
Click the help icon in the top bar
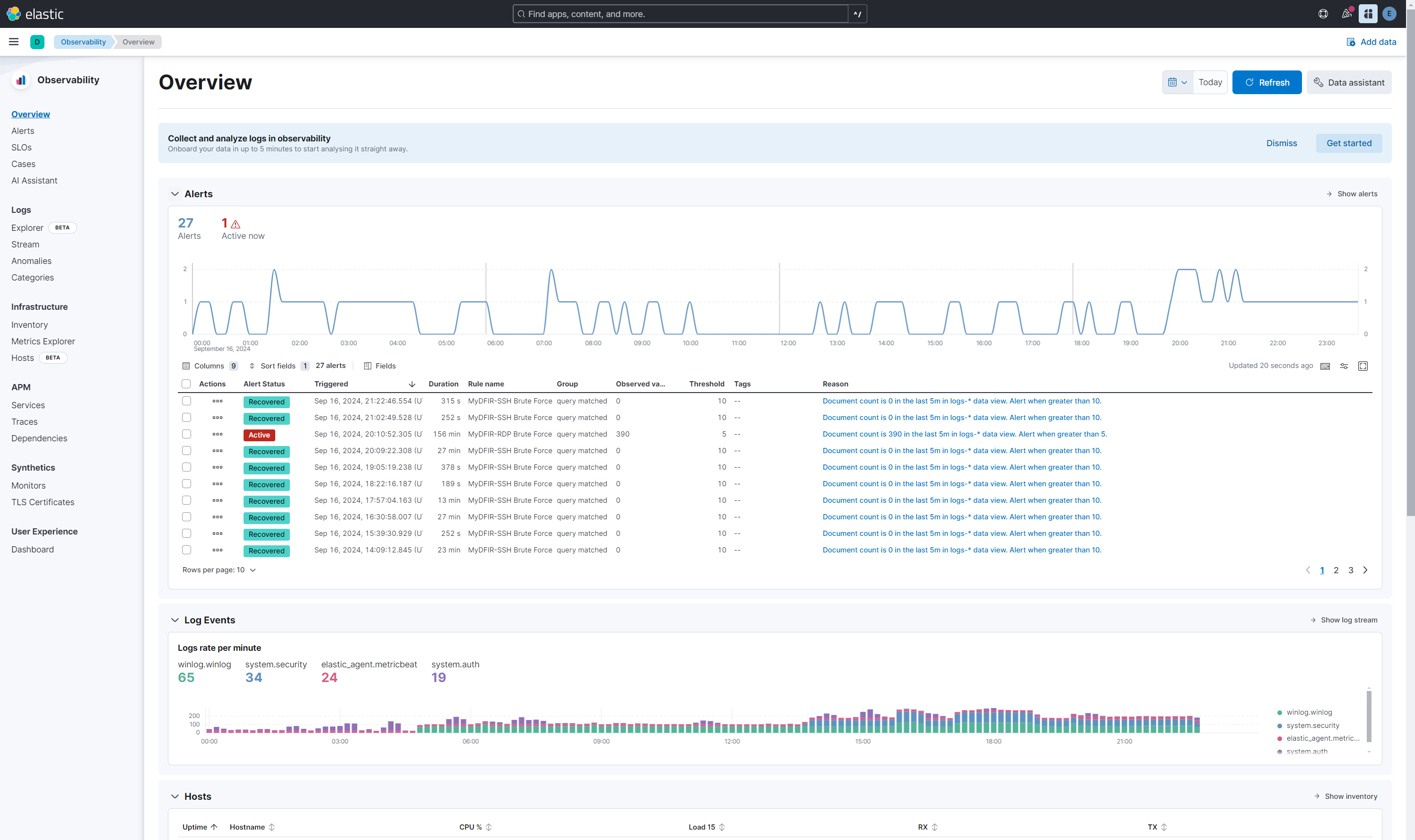click(1323, 13)
